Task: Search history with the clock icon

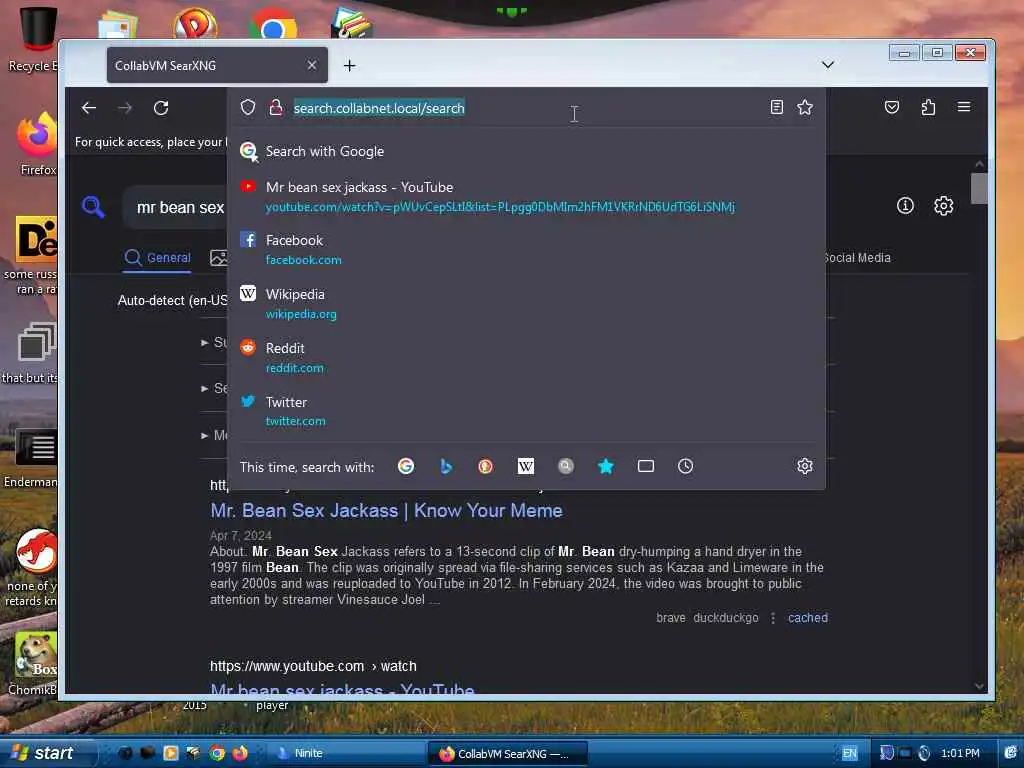Action: click(x=685, y=466)
